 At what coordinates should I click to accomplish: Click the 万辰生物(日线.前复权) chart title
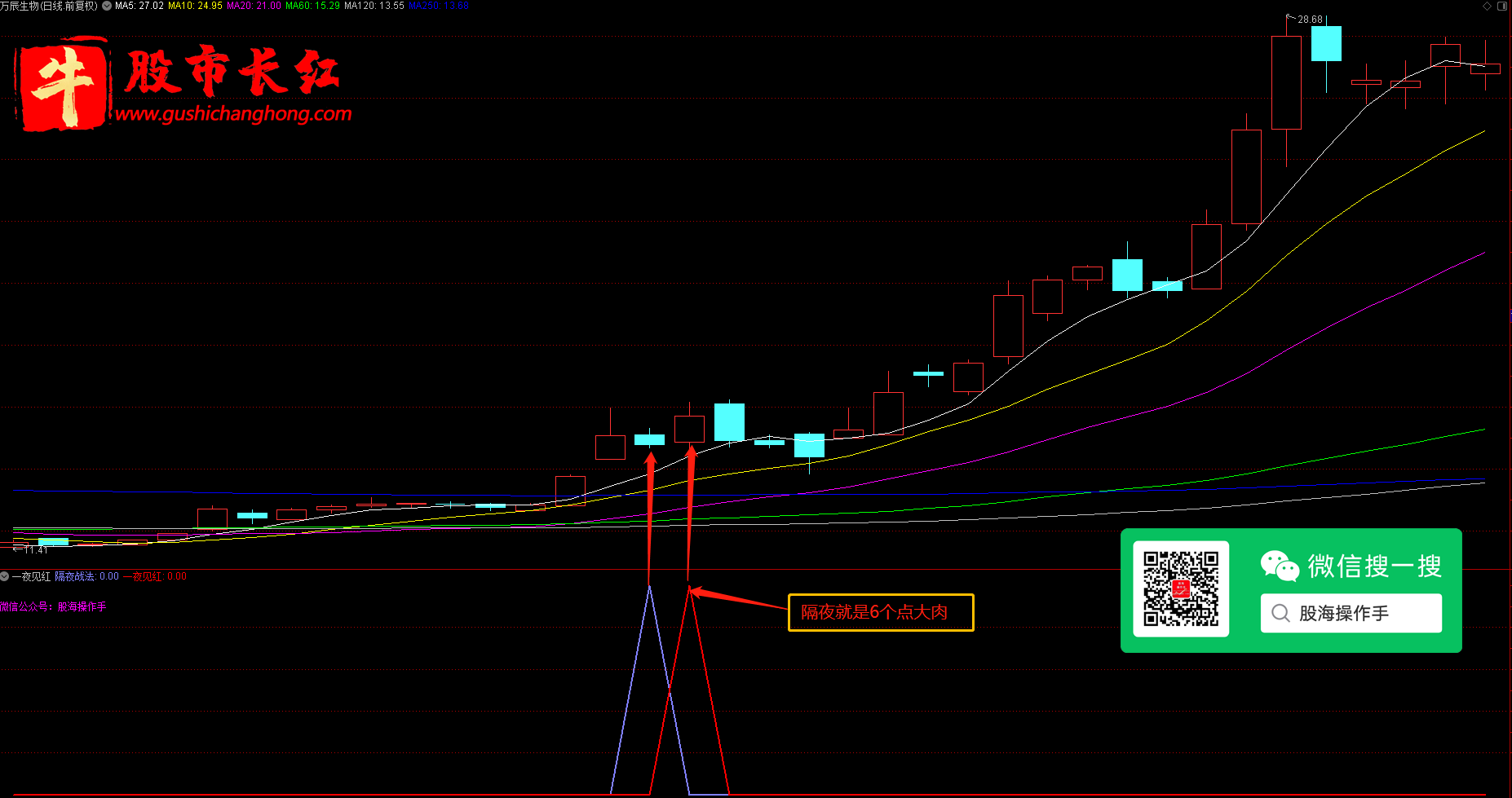pos(49,6)
